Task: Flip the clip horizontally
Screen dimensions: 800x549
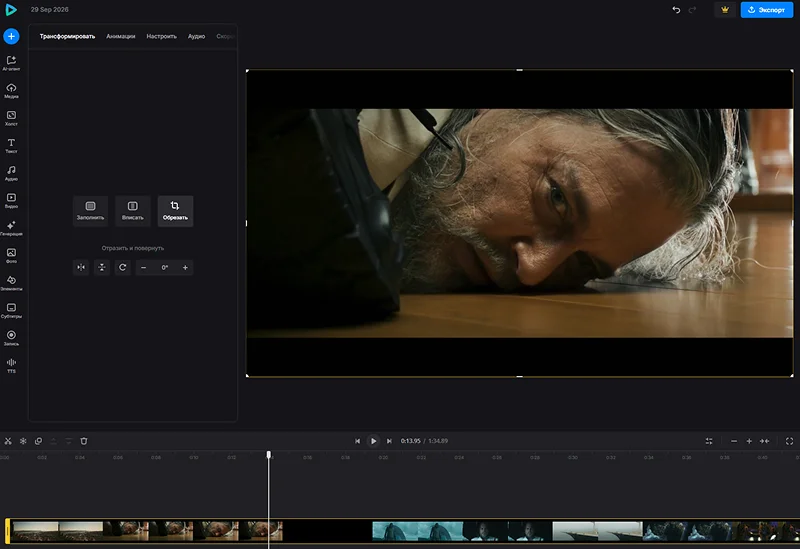Action: point(81,267)
